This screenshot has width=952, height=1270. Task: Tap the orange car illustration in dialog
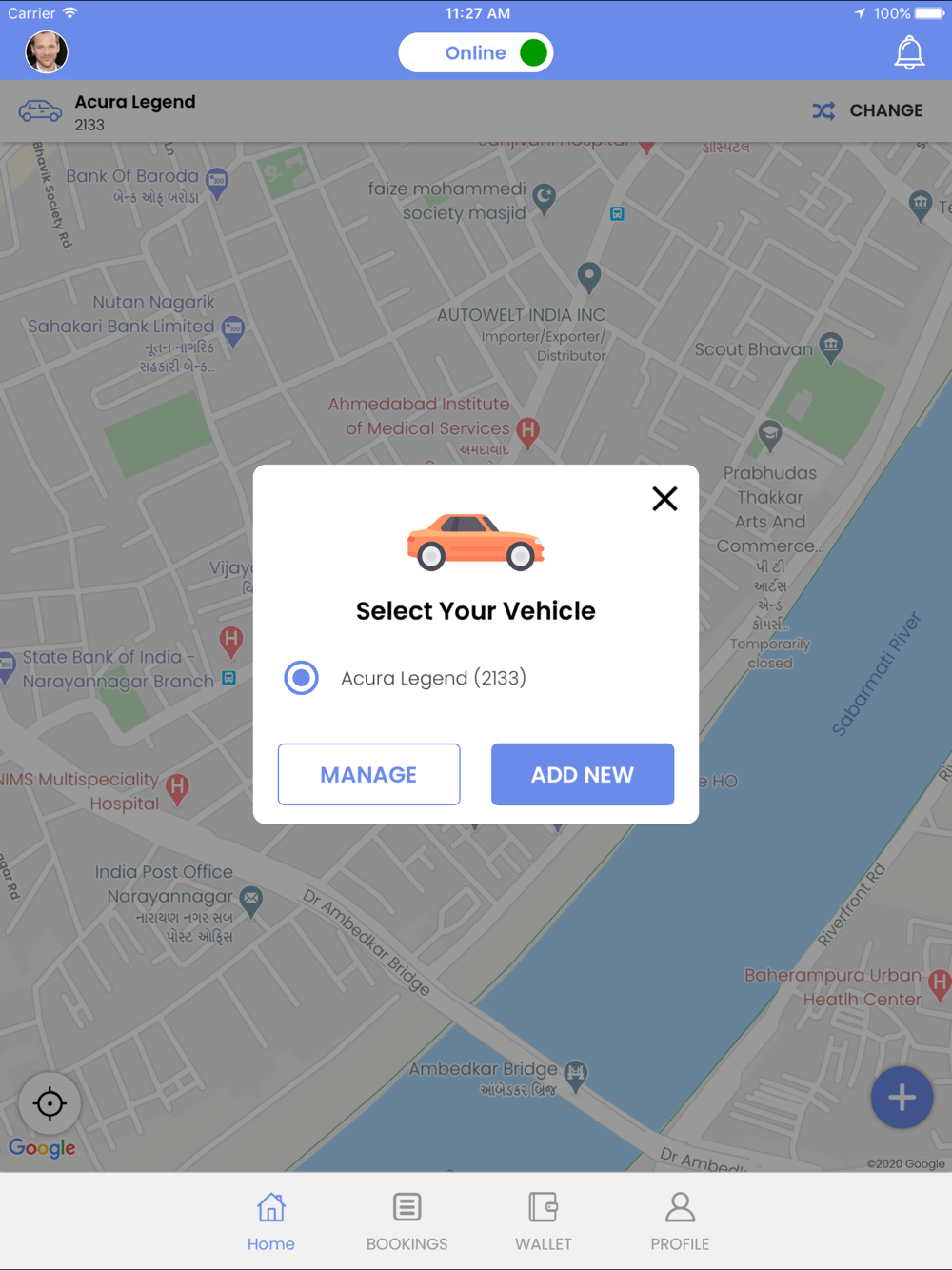point(475,542)
